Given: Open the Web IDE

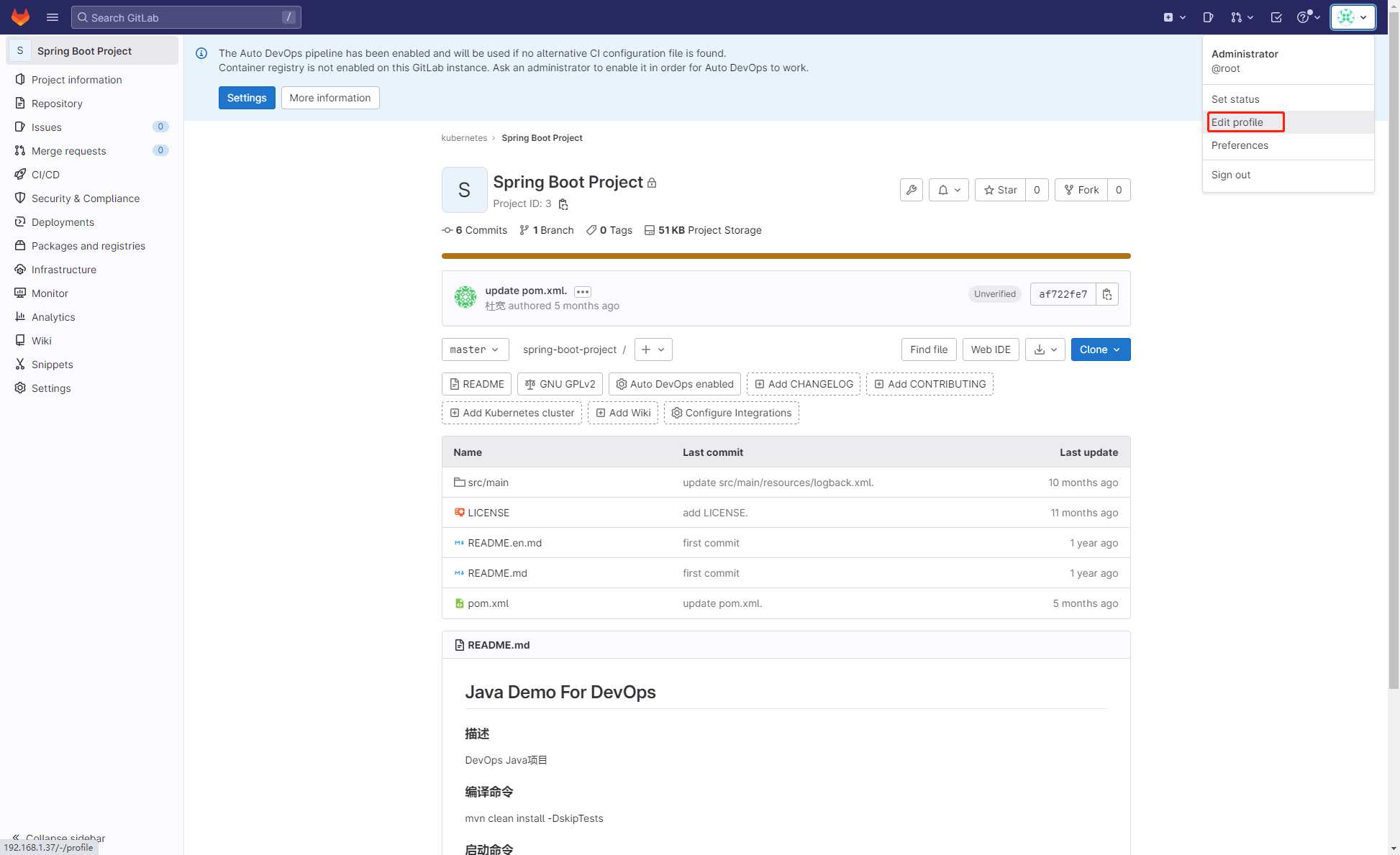Looking at the screenshot, I should tap(991, 349).
